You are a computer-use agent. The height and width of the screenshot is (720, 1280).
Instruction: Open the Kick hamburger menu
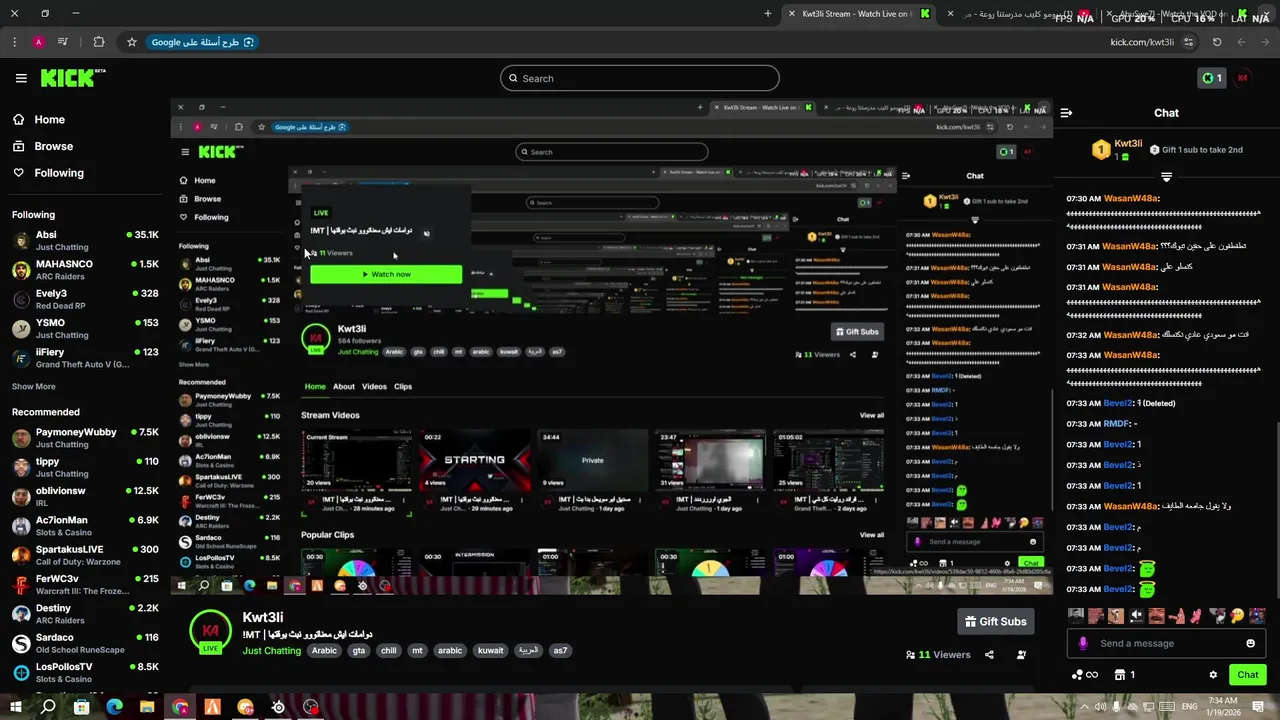coord(21,78)
